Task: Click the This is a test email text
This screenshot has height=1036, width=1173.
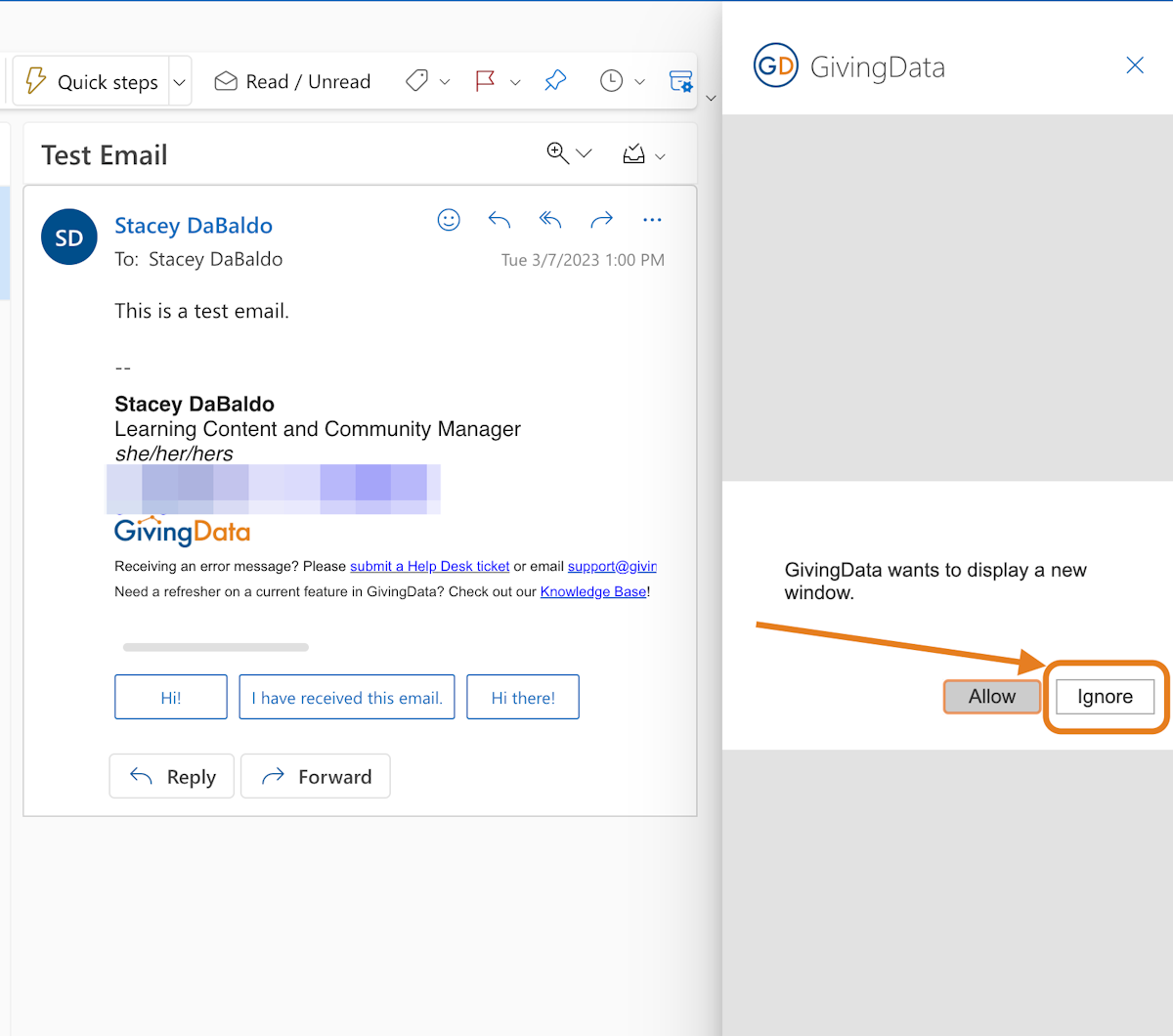Action: click(x=202, y=311)
